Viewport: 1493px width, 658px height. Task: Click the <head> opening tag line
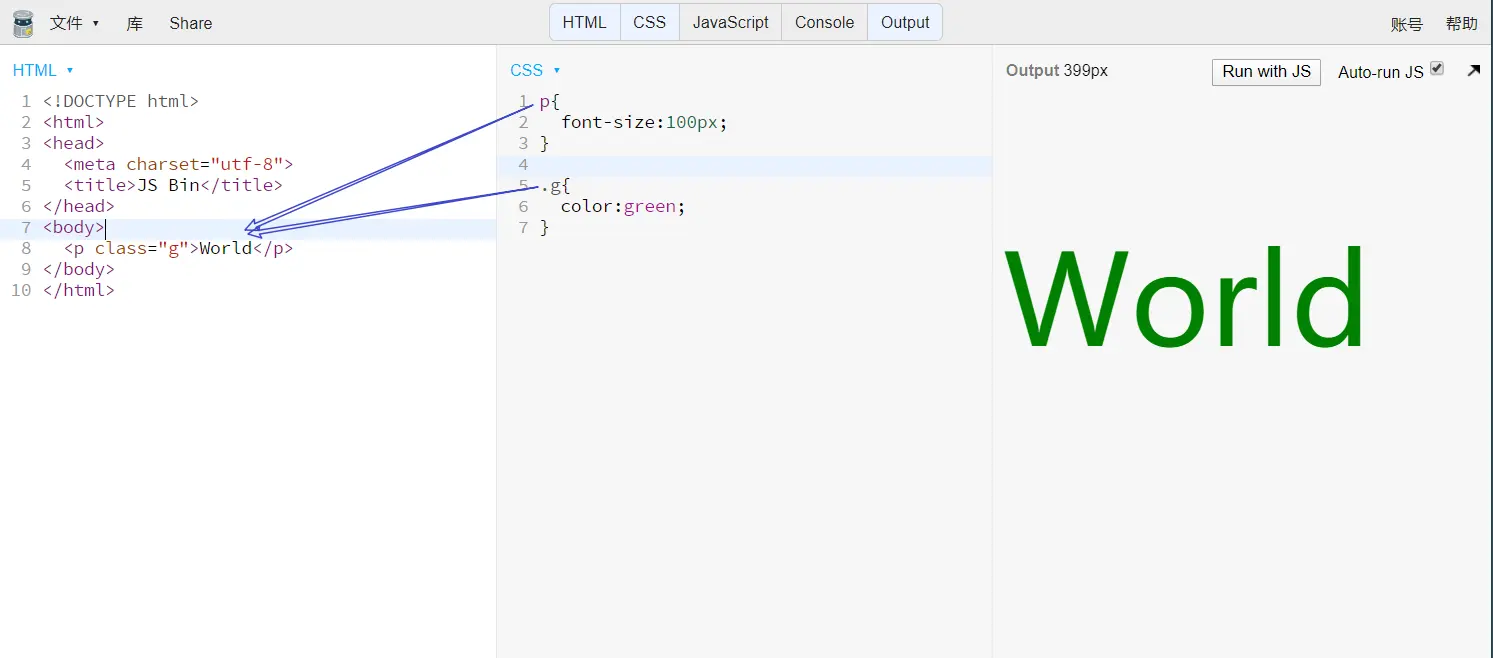[x=73, y=143]
